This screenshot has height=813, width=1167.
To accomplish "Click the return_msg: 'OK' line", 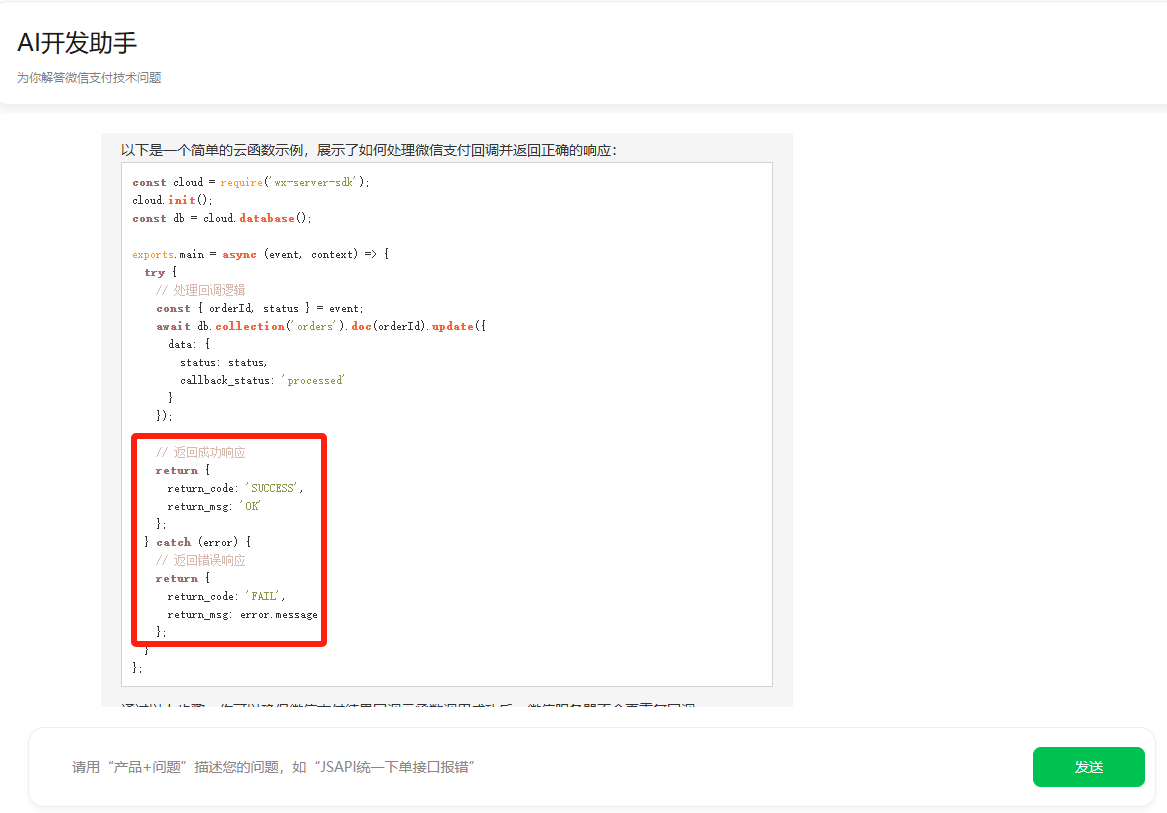I will (214, 506).
